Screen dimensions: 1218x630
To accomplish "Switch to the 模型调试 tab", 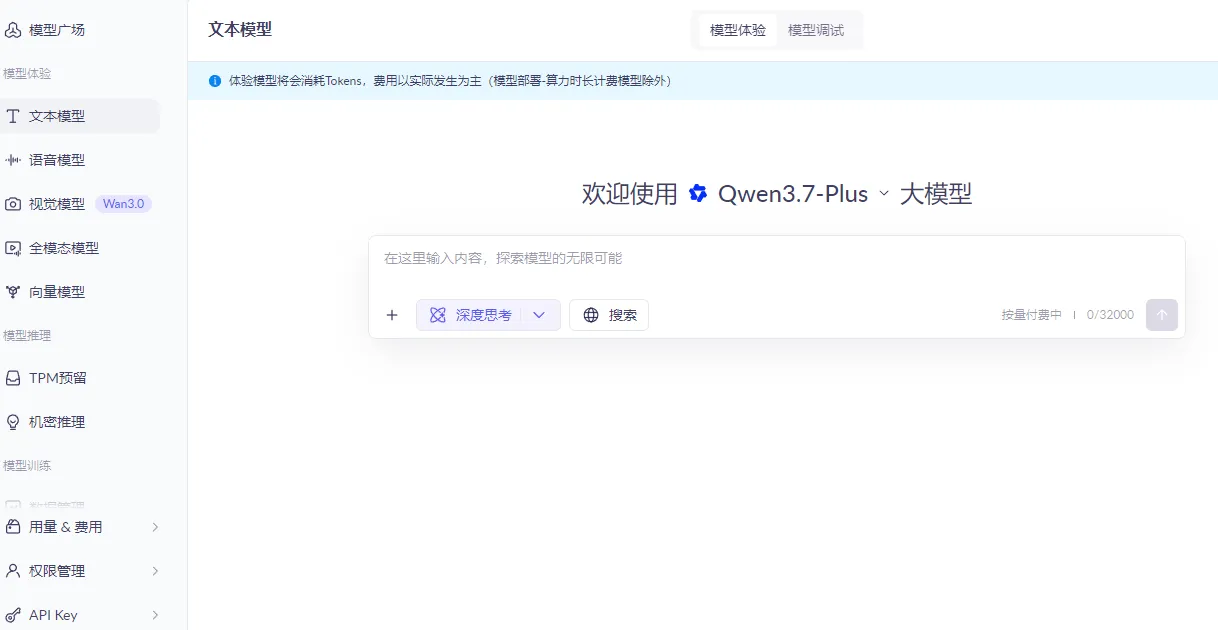I will click(x=816, y=30).
